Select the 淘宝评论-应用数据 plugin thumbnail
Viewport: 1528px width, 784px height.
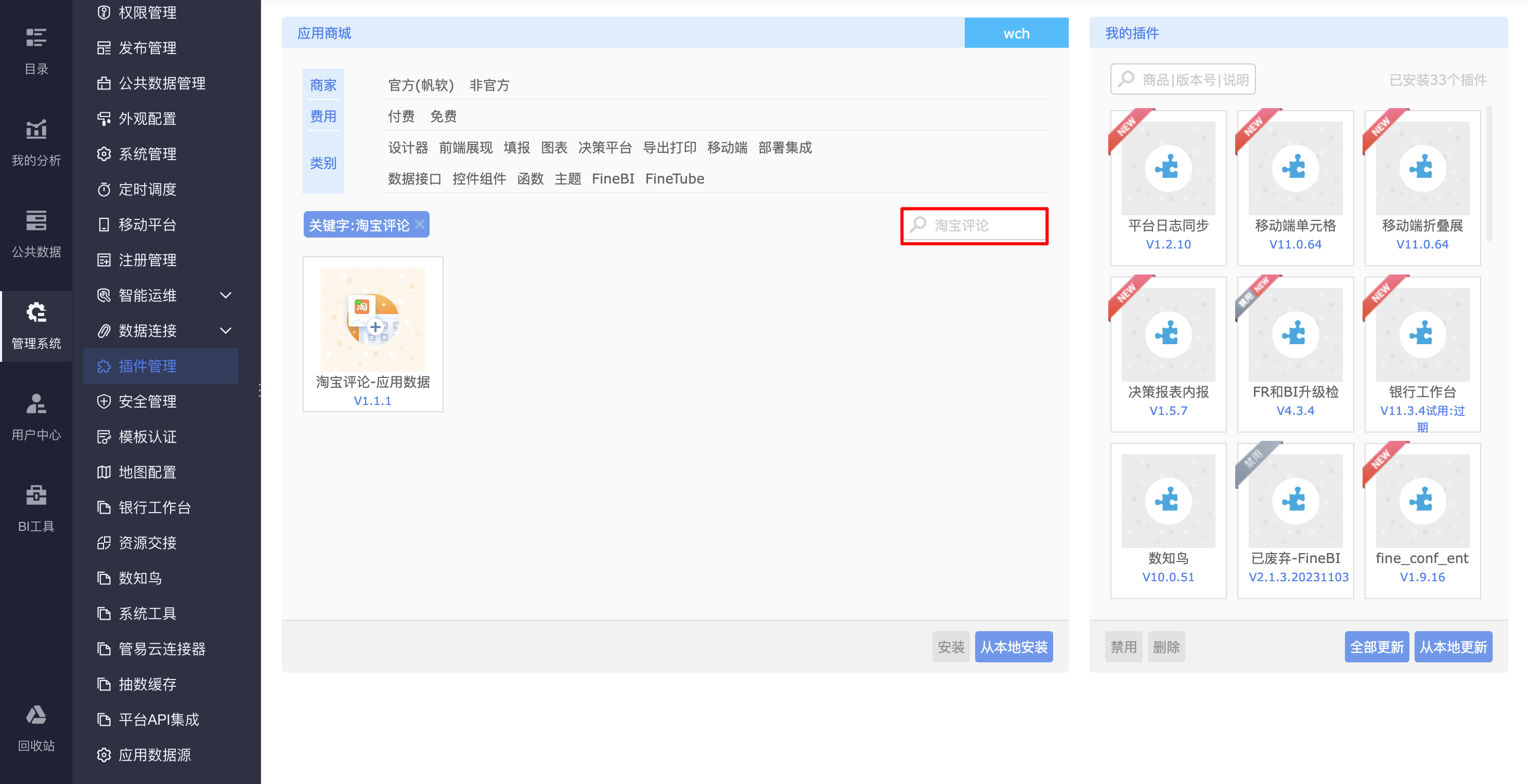(x=372, y=320)
